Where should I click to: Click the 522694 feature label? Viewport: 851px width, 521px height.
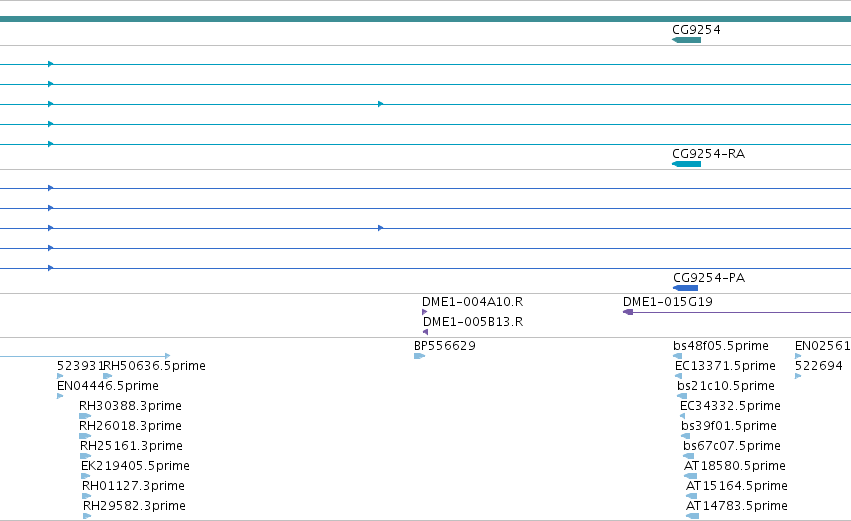tap(818, 366)
